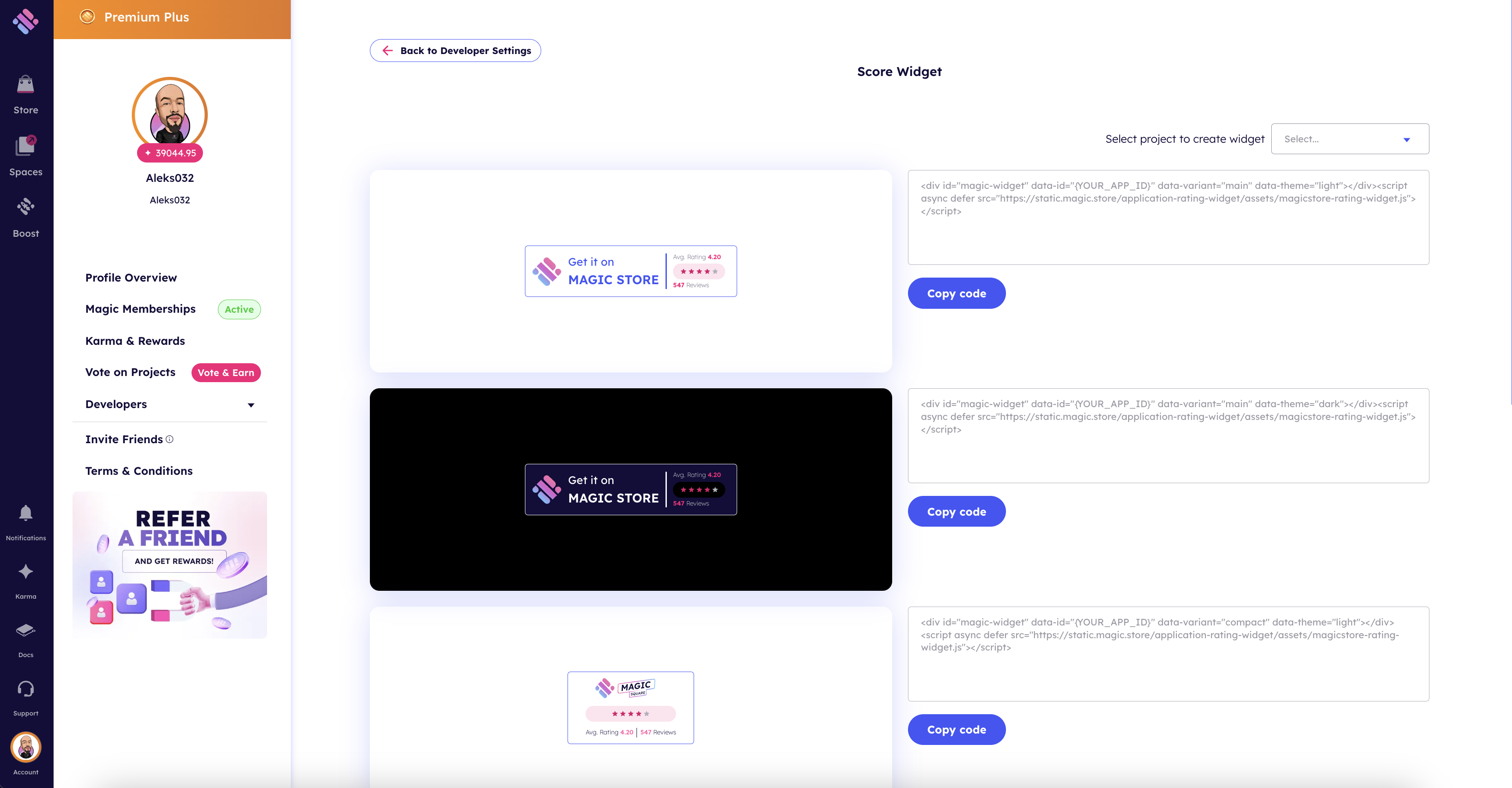The height and width of the screenshot is (788, 1512).
Task: Click the Vote & Earn badge
Action: tap(226, 372)
